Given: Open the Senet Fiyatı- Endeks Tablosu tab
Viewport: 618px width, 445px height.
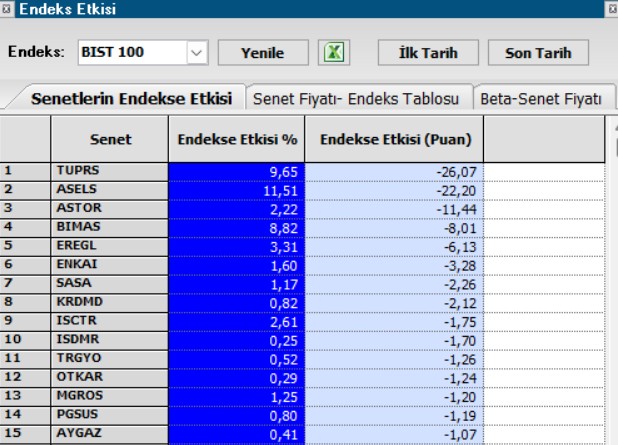Looking at the screenshot, I should coord(356,99).
